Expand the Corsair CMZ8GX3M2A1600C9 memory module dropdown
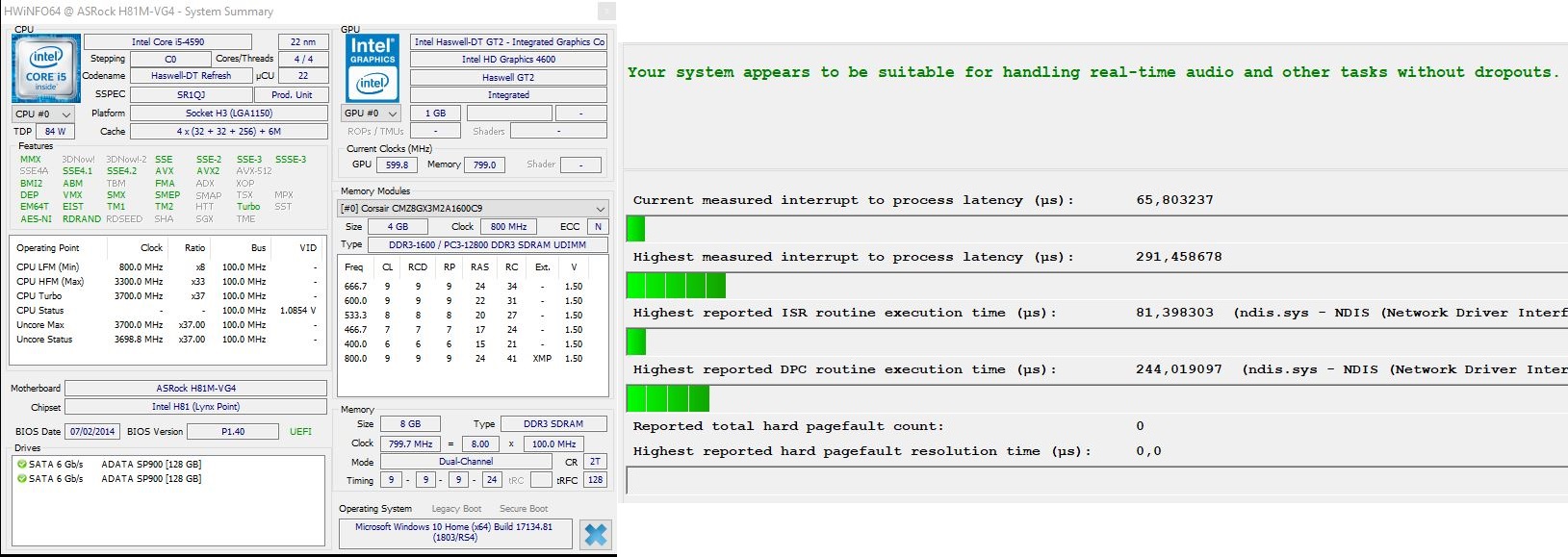Image resolution: width=1568 pixels, height=557 pixels. point(473,208)
